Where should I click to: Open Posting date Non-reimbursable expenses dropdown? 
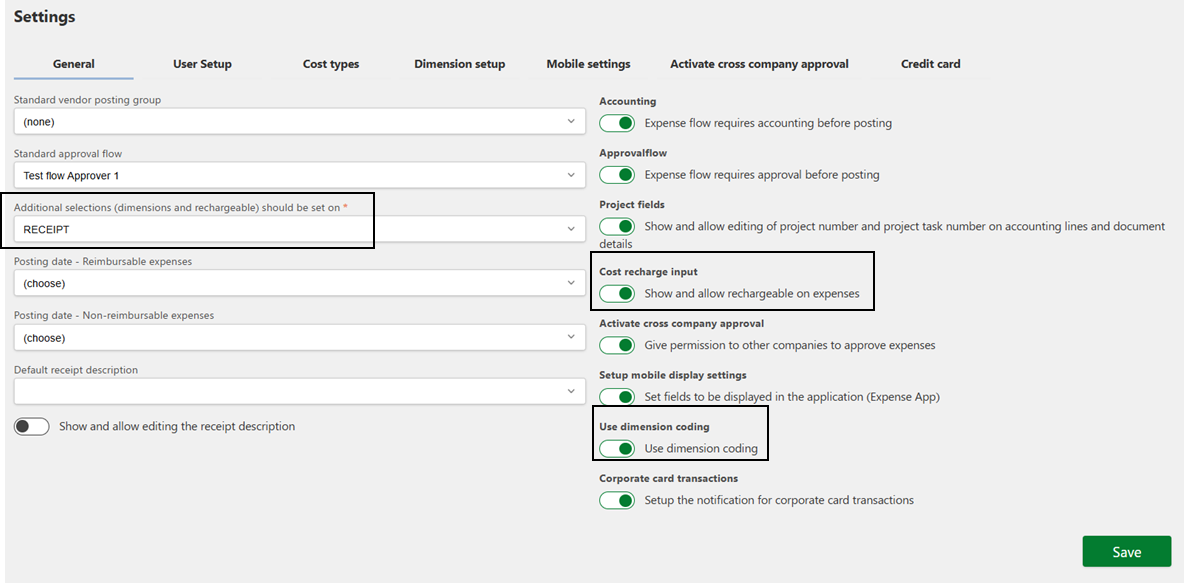click(300, 338)
